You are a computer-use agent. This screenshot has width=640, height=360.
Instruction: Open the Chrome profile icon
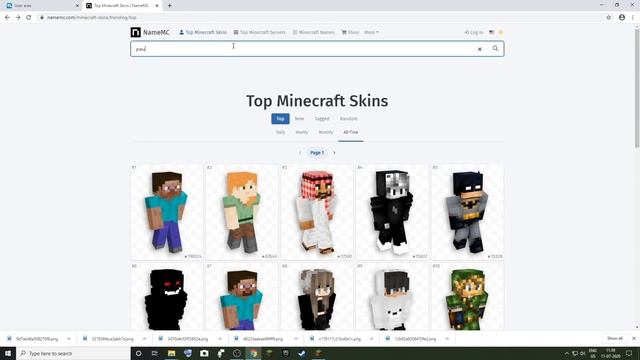pos(622,18)
